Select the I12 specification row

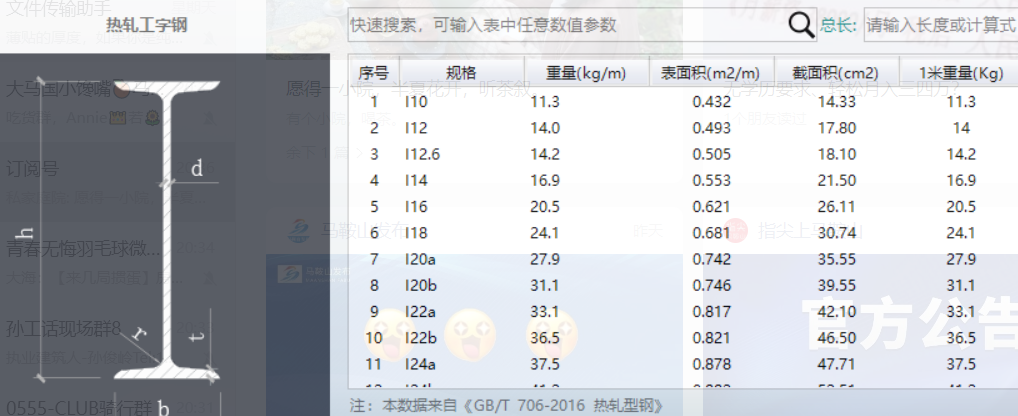click(683, 128)
